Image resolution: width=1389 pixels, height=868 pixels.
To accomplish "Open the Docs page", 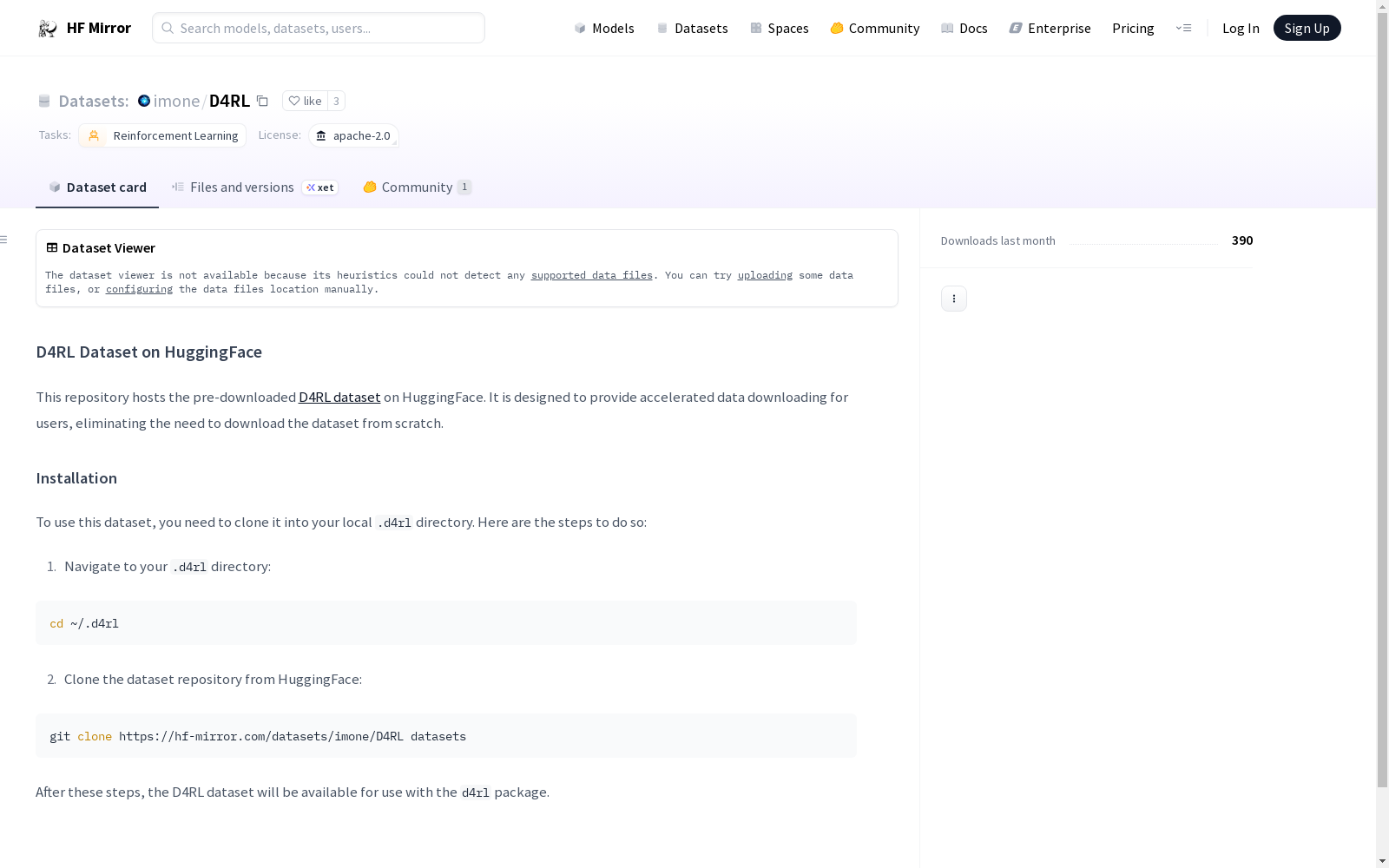I will click(x=964, y=28).
